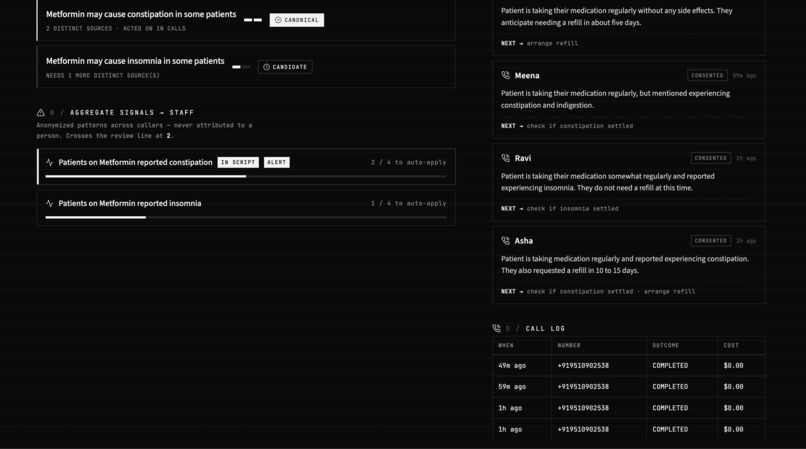This screenshot has height=449, width=806.
Task: Click the pulse icon beside reported constipation
Action: [49, 162]
